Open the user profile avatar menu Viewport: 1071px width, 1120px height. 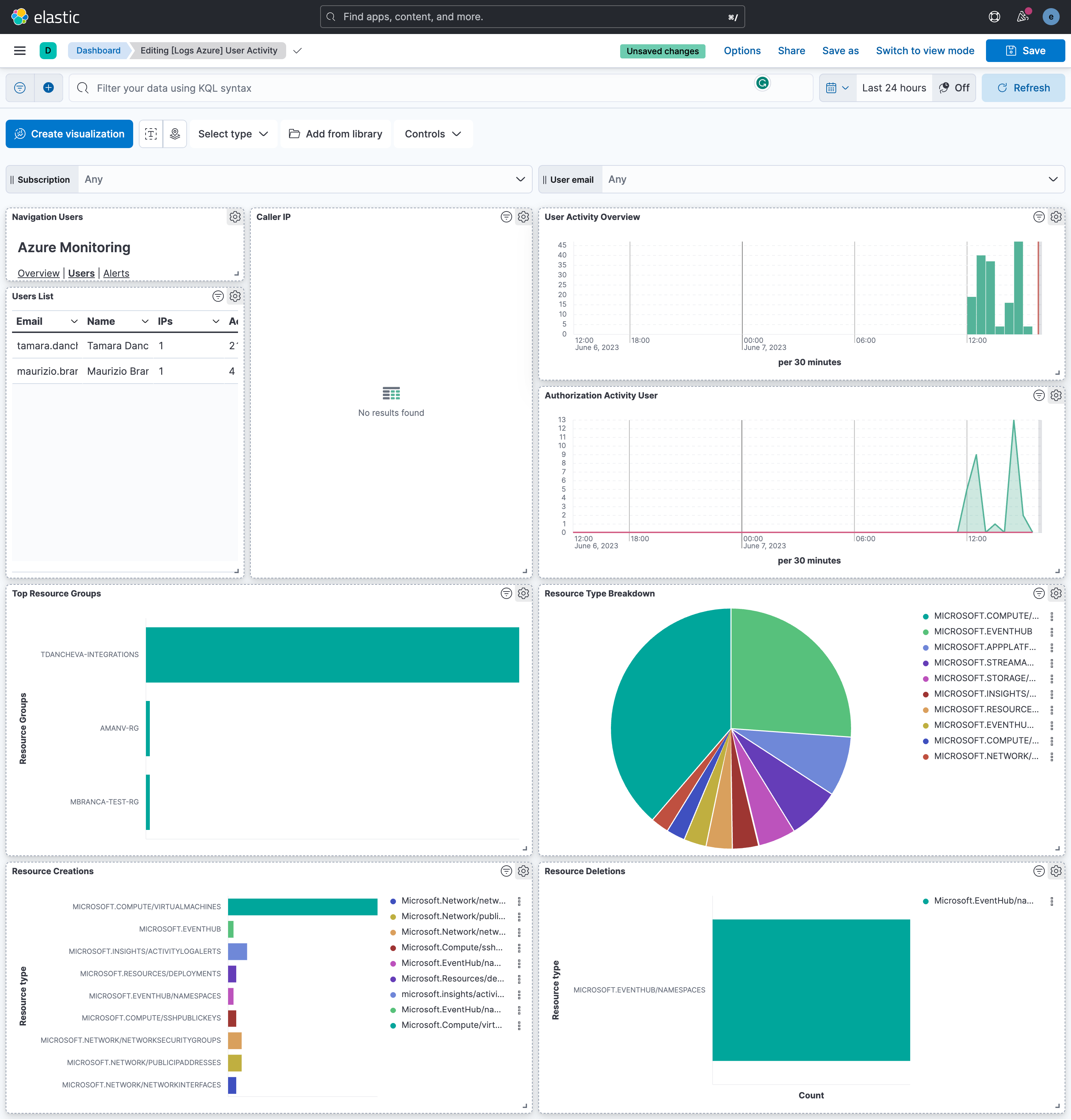click(1051, 17)
